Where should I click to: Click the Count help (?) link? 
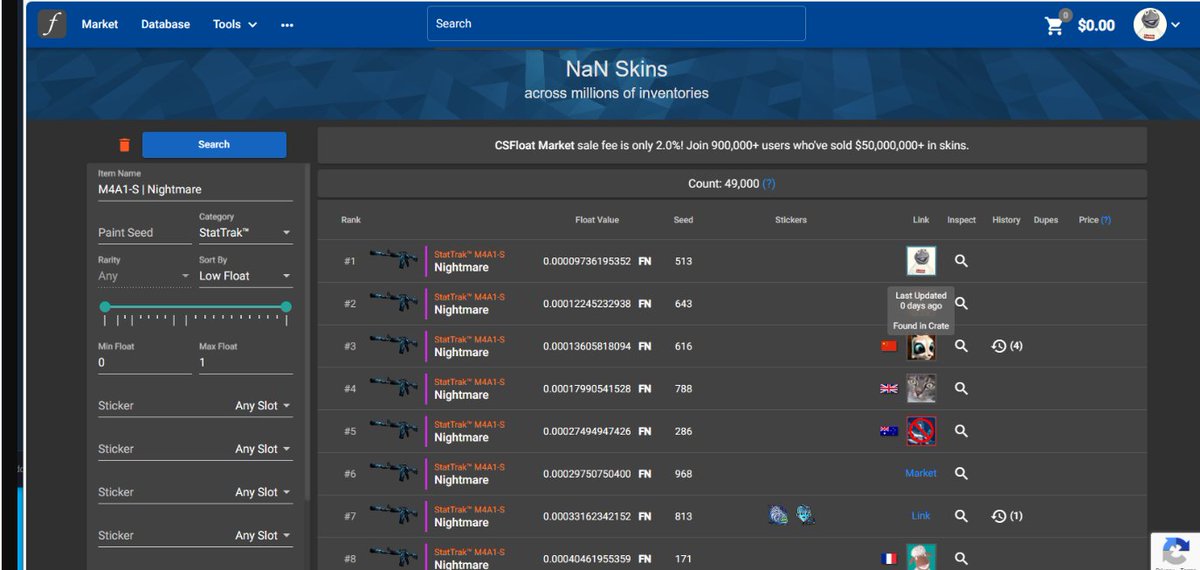point(769,184)
